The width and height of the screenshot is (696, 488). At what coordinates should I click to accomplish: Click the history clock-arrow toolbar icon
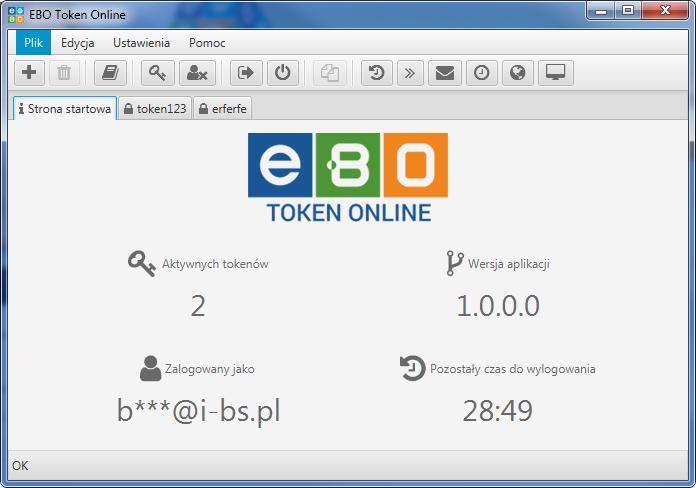(377, 72)
